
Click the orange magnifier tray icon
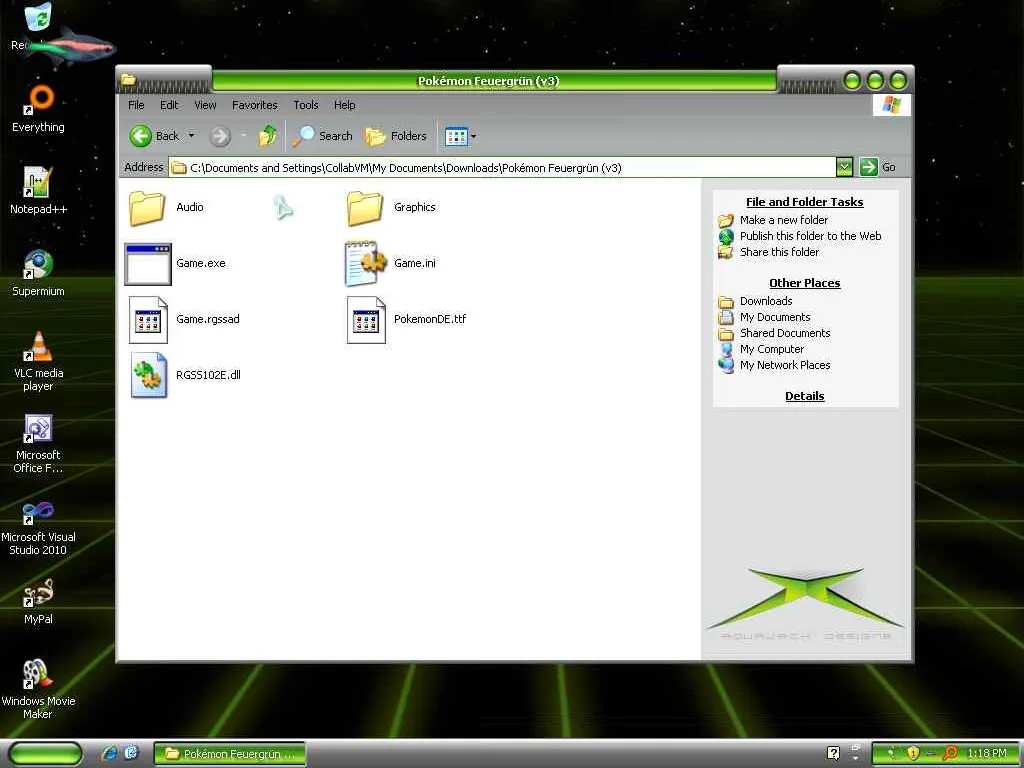(950, 753)
